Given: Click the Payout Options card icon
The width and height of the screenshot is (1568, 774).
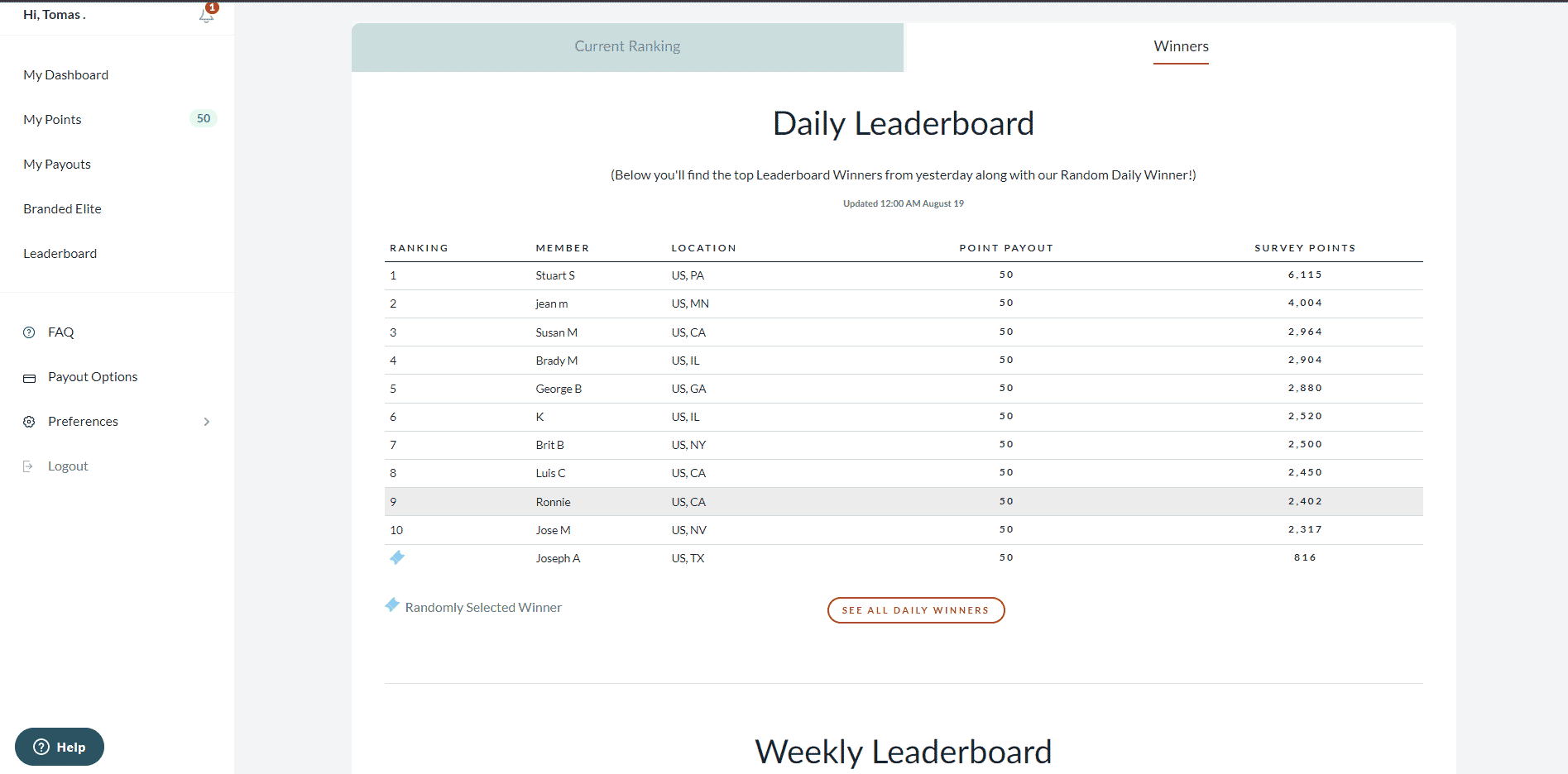Looking at the screenshot, I should 29,378.
